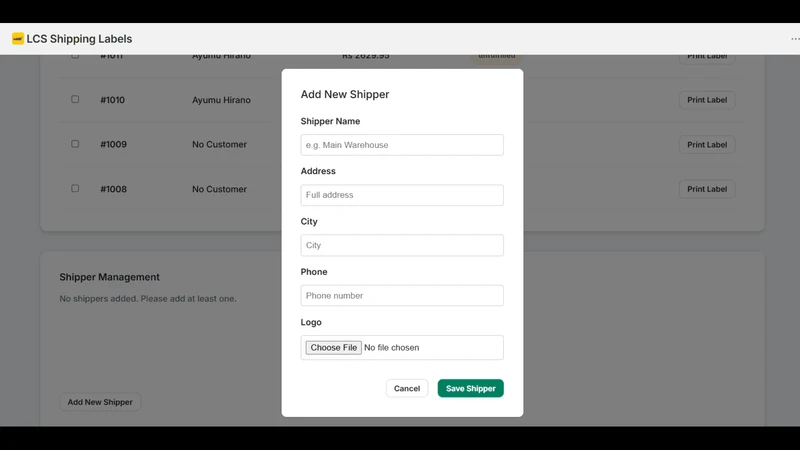Click No Customer in row #1008
The width and height of the screenshot is (800, 450).
click(x=219, y=189)
